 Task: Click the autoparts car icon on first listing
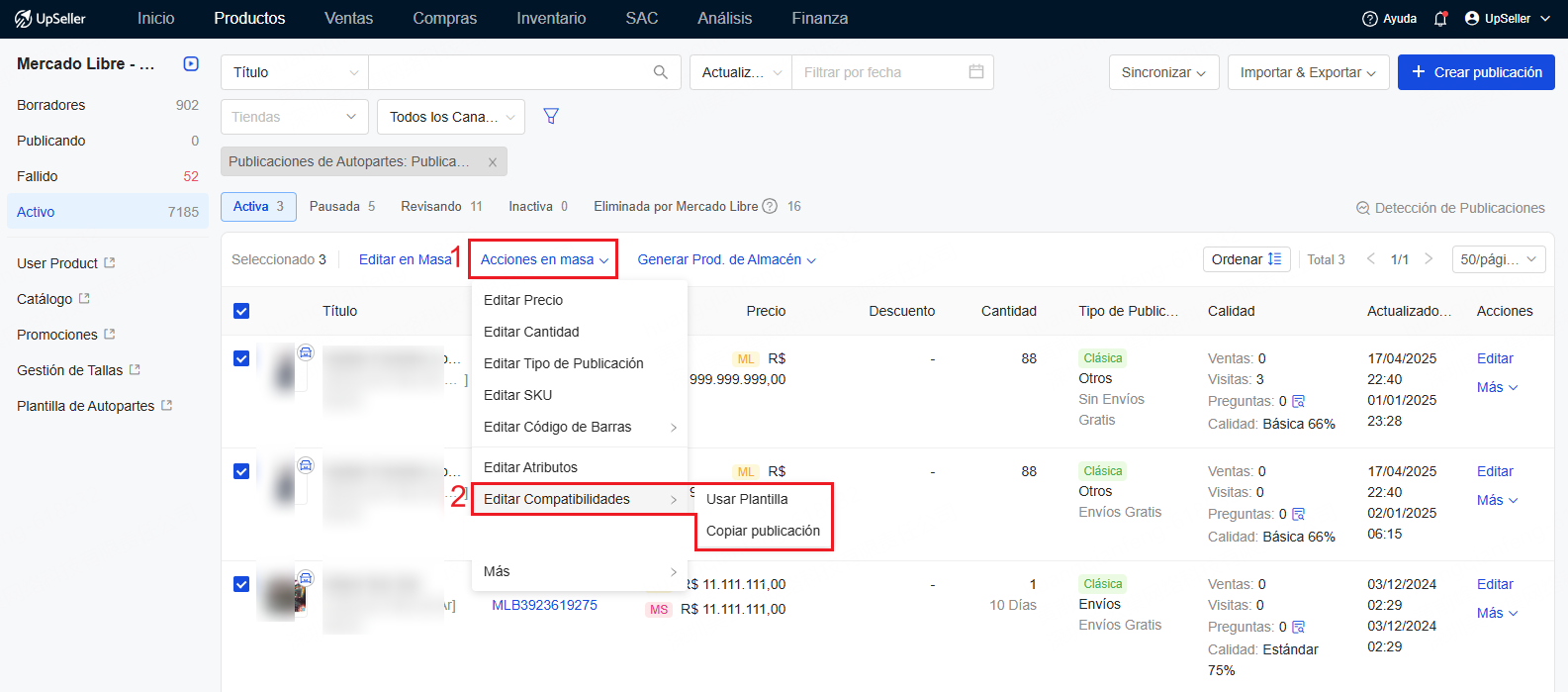pyautogui.click(x=306, y=352)
